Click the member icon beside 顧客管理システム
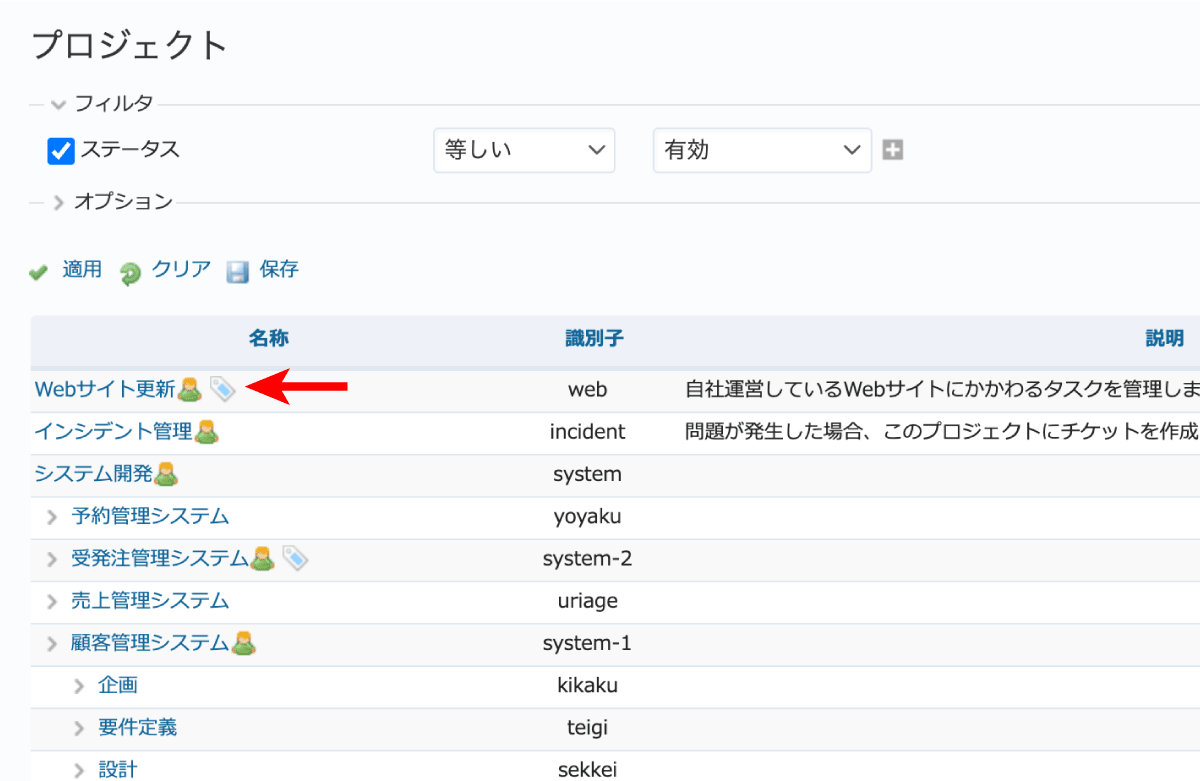Viewport: 1200px width, 781px height. [243, 642]
